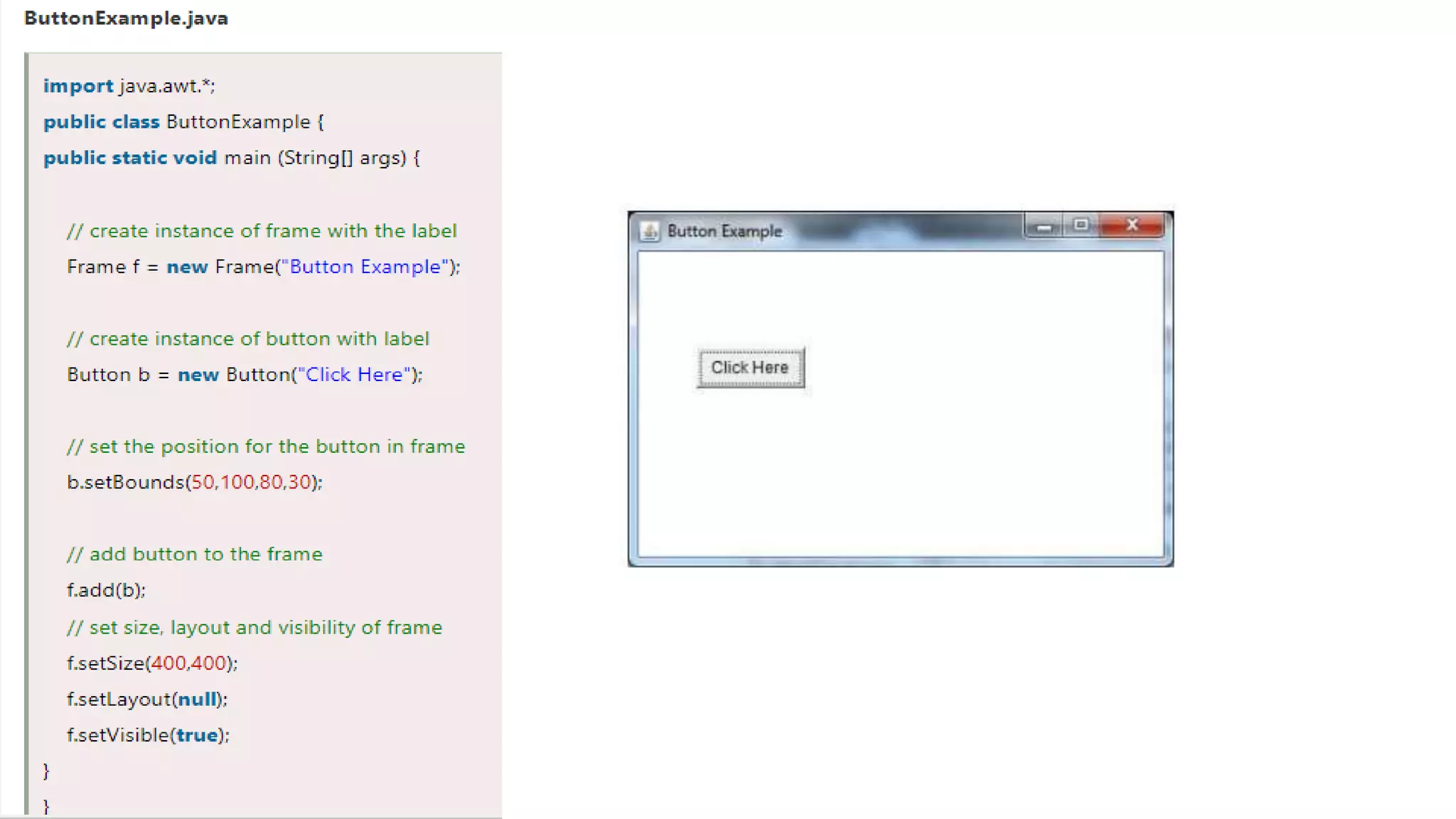Click the public class ButtonExample line
The image size is (1456, 819).
pos(183,122)
